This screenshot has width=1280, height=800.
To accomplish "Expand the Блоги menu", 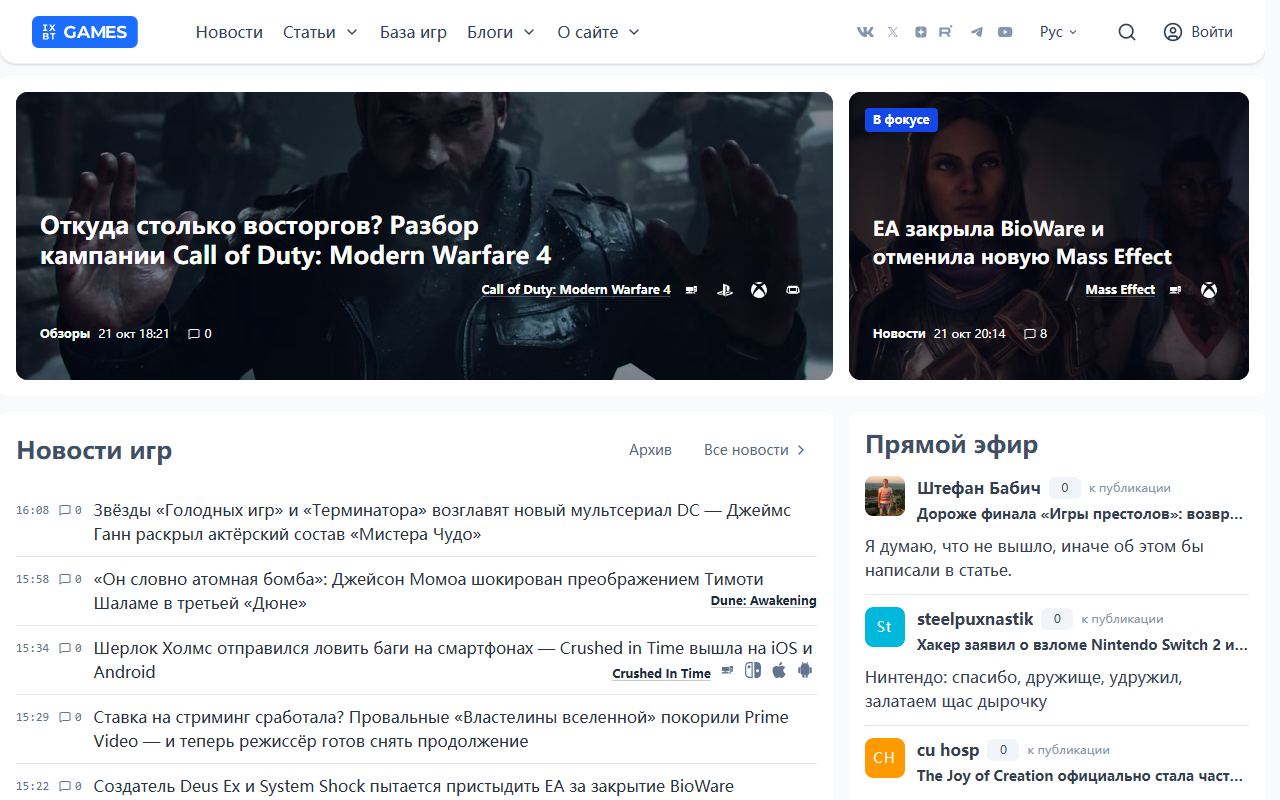I will (x=501, y=32).
